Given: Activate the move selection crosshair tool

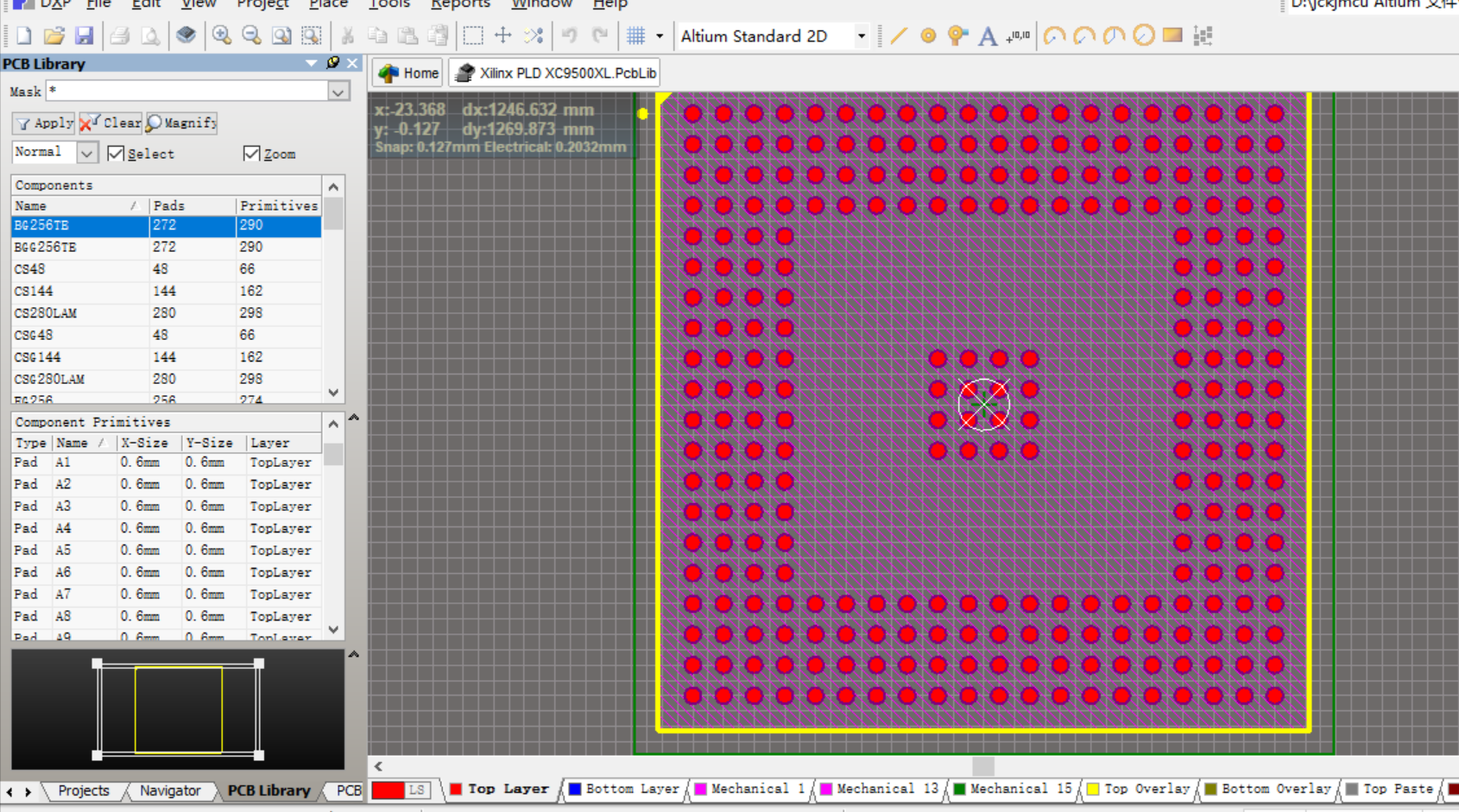Looking at the screenshot, I should tap(502, 35).
